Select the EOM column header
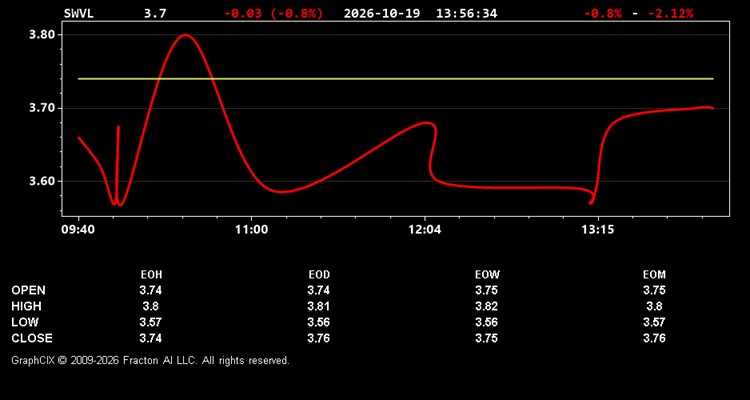 click(x=654, y=275)
